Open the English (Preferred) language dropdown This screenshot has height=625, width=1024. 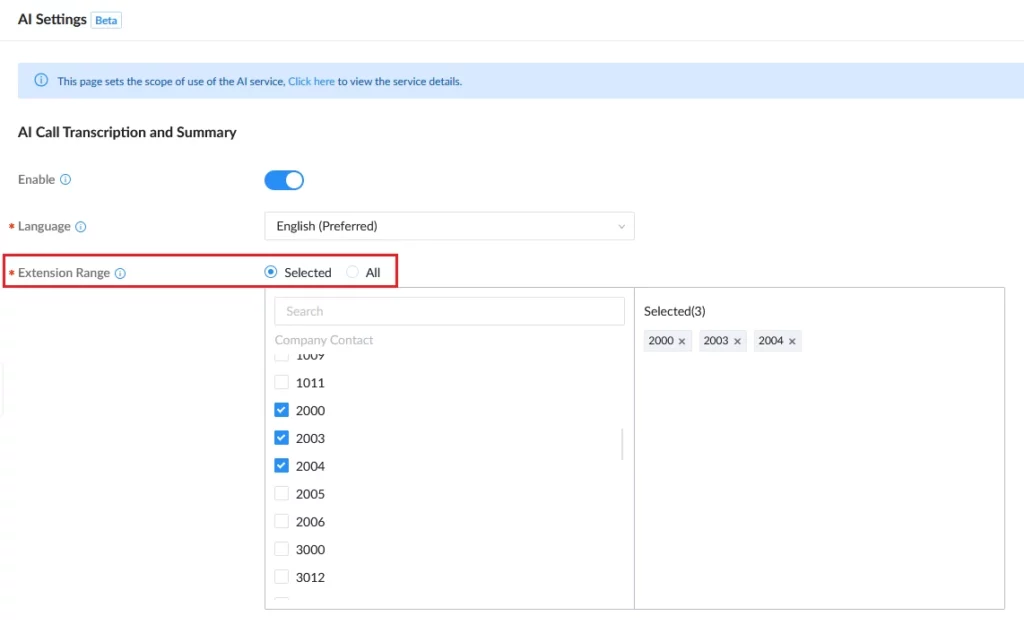point(449,226)
